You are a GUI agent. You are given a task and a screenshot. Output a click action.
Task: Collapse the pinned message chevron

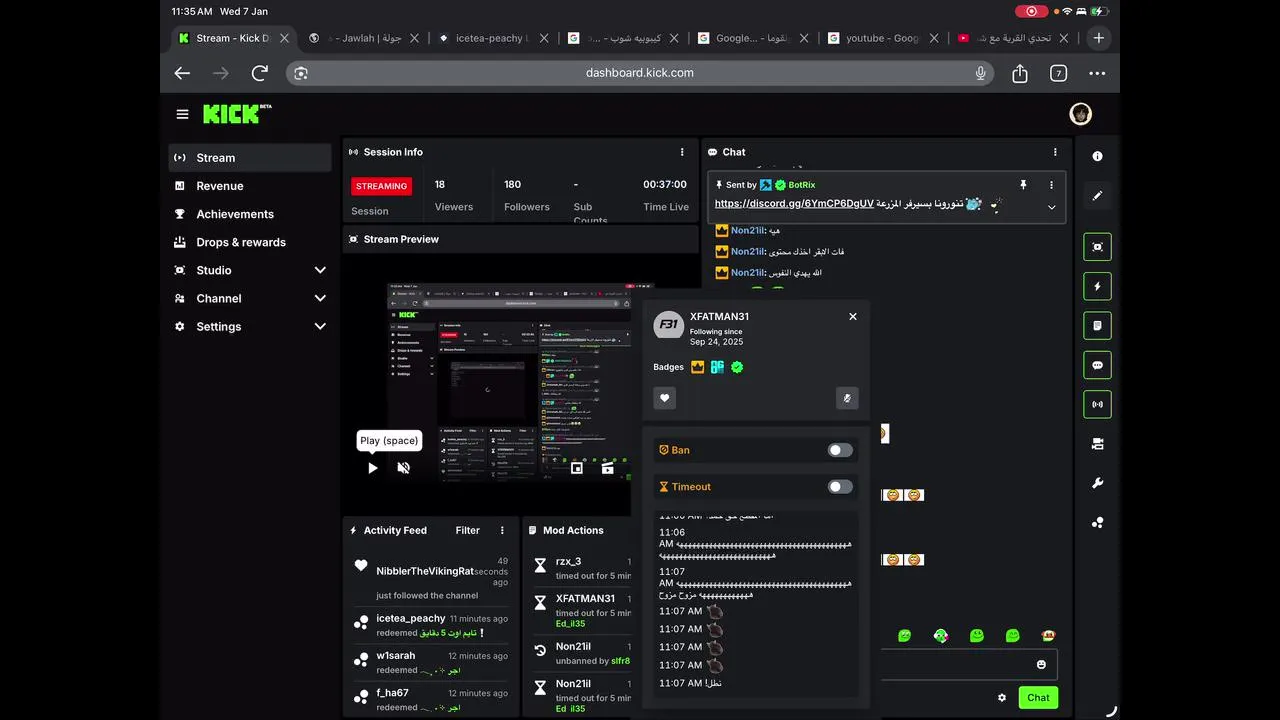[1051, 207]
